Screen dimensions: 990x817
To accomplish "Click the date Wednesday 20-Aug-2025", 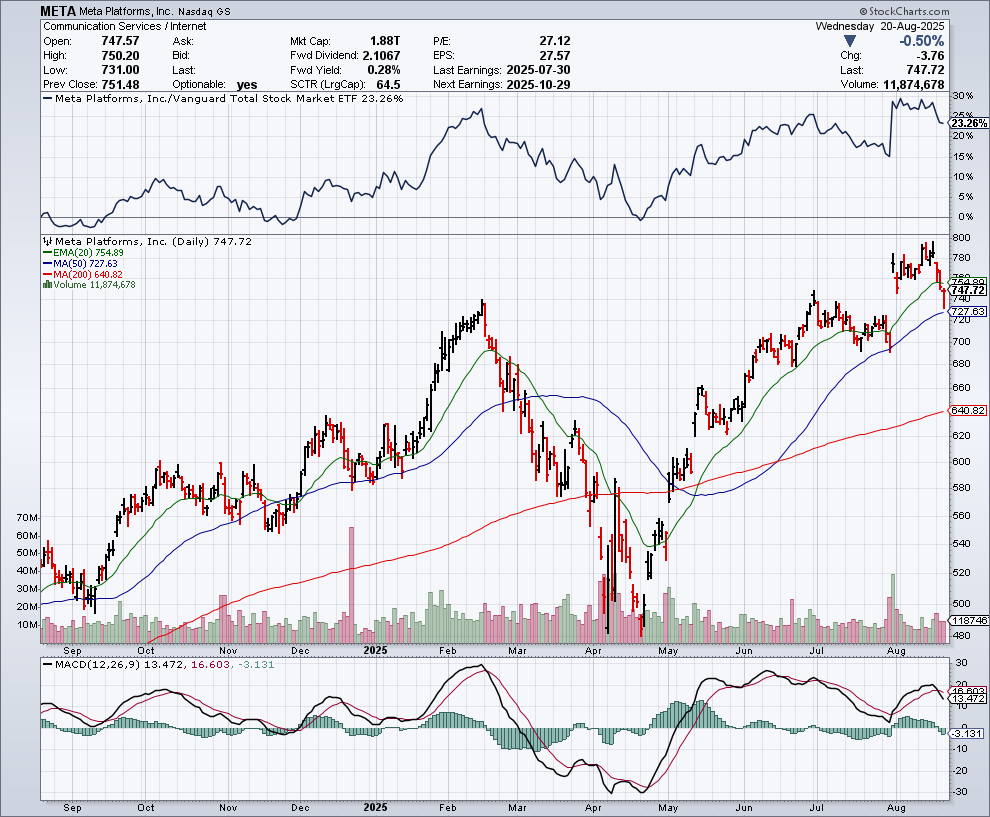I will [x=880, y=26].
